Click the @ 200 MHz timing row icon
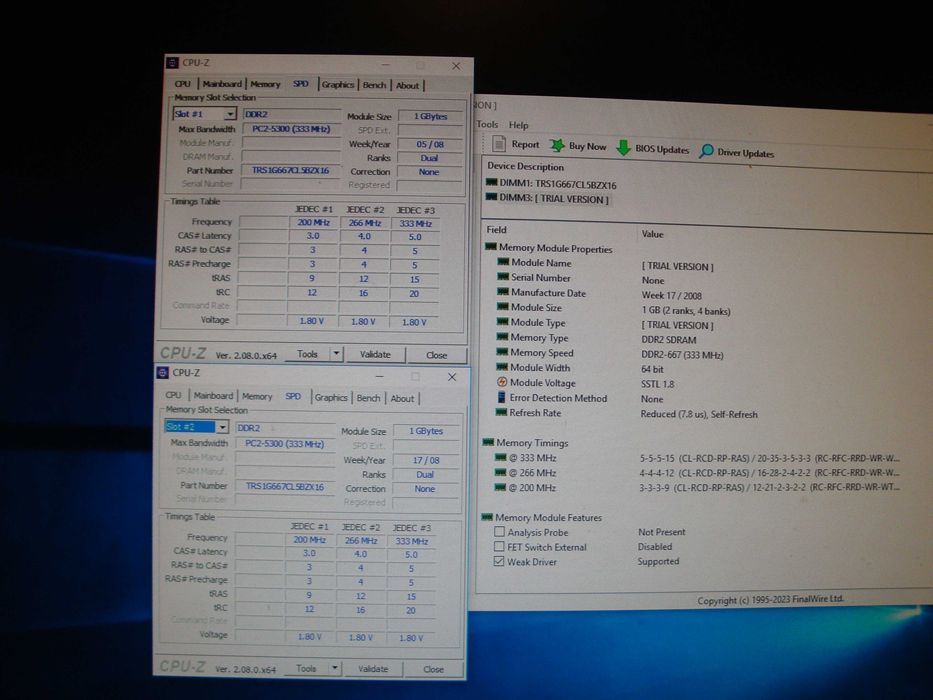This screenshot has width=933, height=700. pyautogui.click(x=500, y=488)
